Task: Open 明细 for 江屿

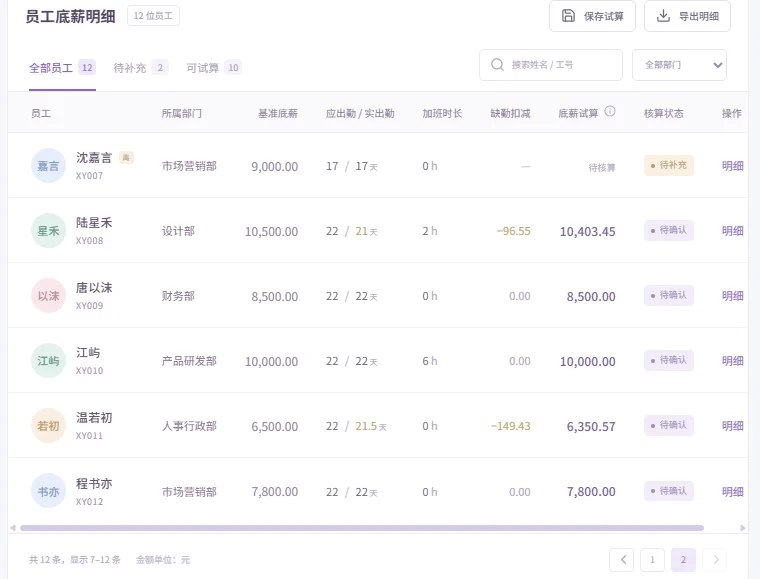Action: click(x=732, y=360)
